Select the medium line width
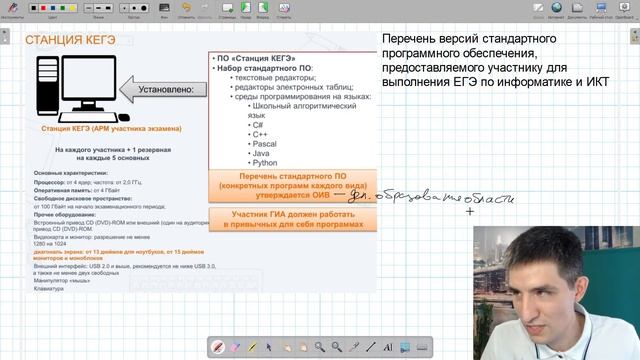This screenshot has height=360, width=640. [x=98, y=8]
